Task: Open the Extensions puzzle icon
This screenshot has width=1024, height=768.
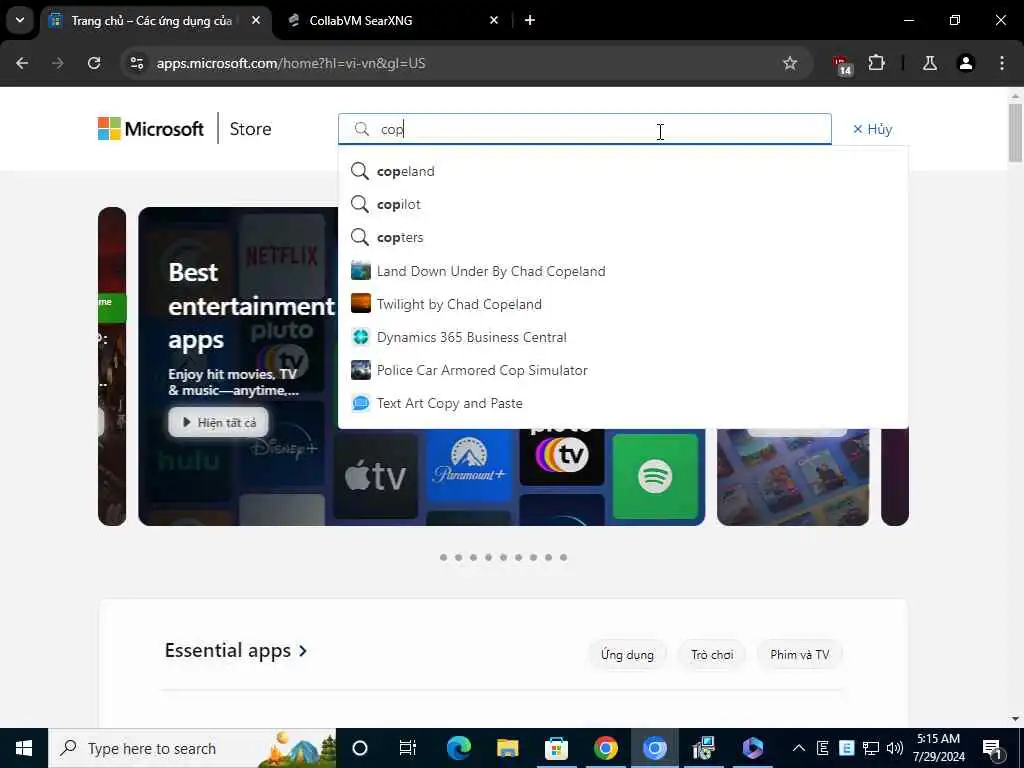Action: click(876, 63)
